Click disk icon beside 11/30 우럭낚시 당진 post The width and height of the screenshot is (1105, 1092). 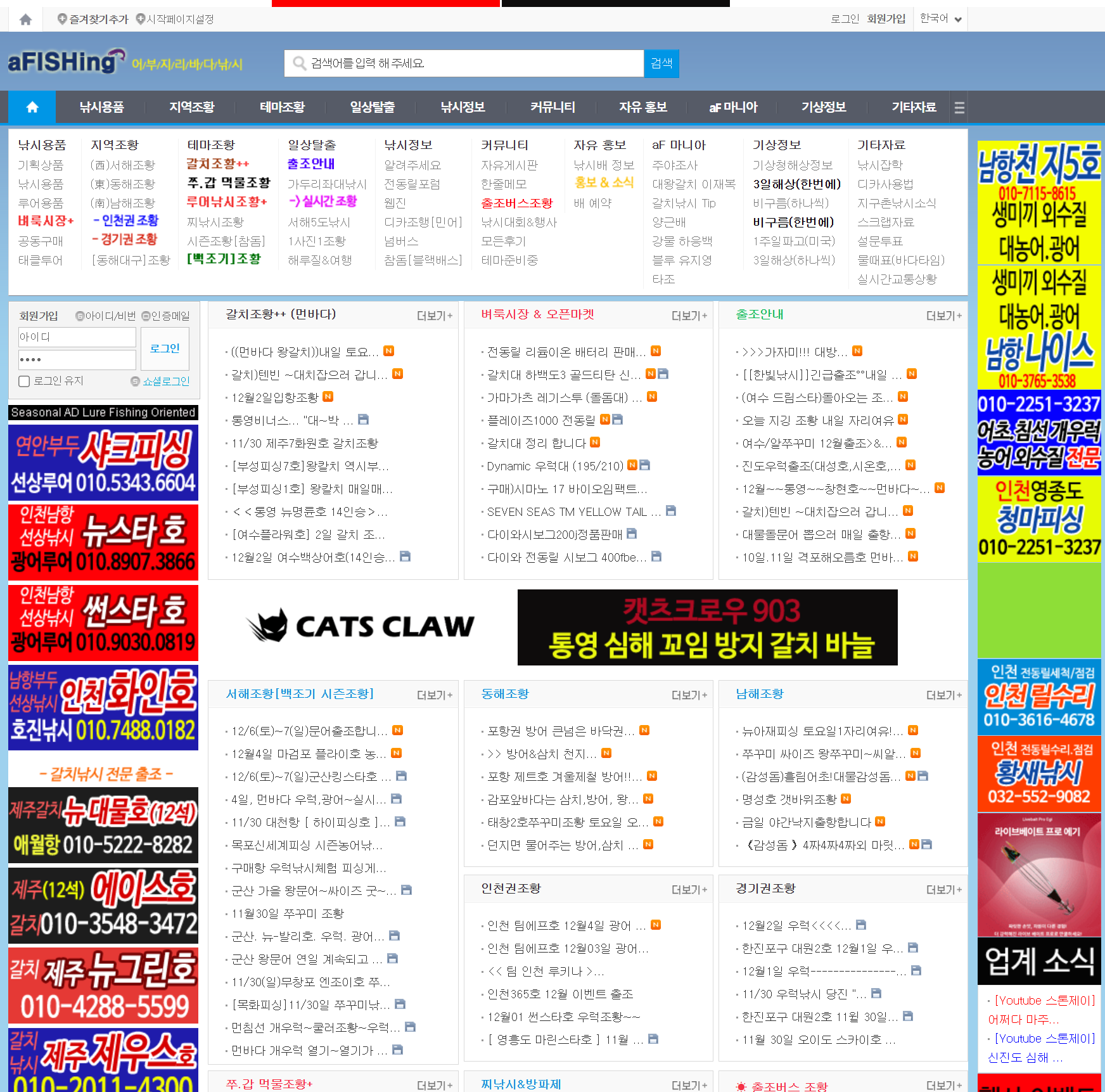[876, 993]
